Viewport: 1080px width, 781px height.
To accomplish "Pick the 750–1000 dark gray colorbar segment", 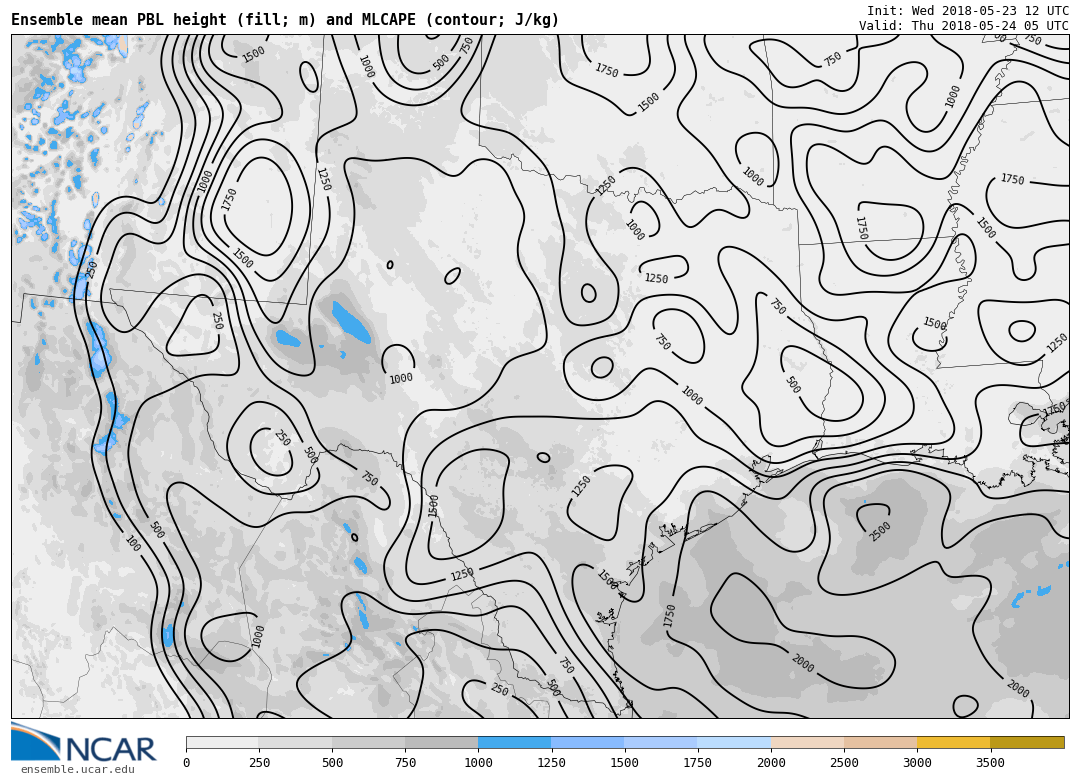I will [442, 742].
